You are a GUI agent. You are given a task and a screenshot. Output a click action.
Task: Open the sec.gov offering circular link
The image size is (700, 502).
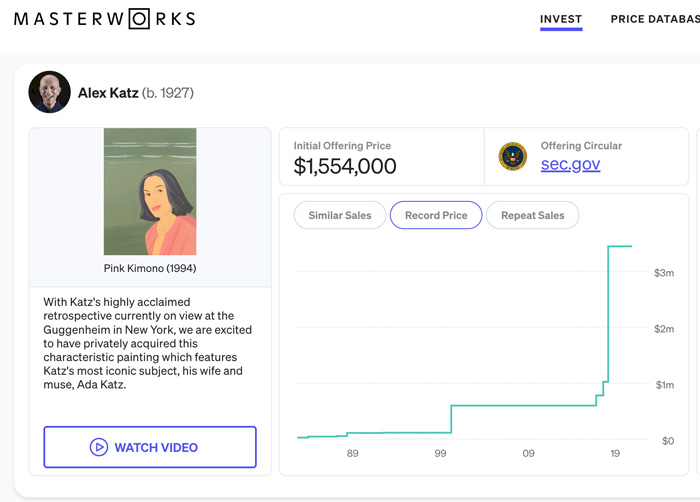570,164
